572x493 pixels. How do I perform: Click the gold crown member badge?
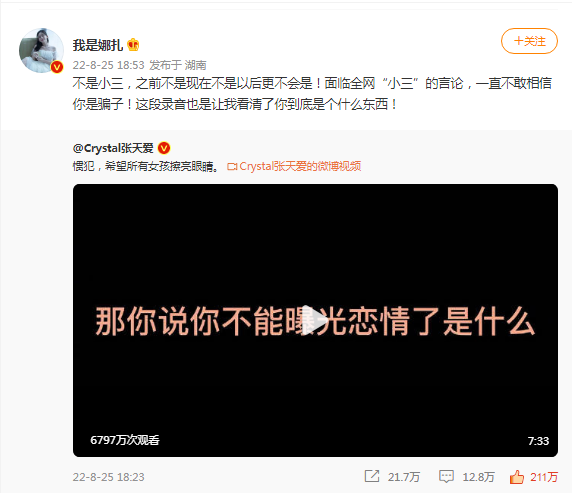(133, 45)
